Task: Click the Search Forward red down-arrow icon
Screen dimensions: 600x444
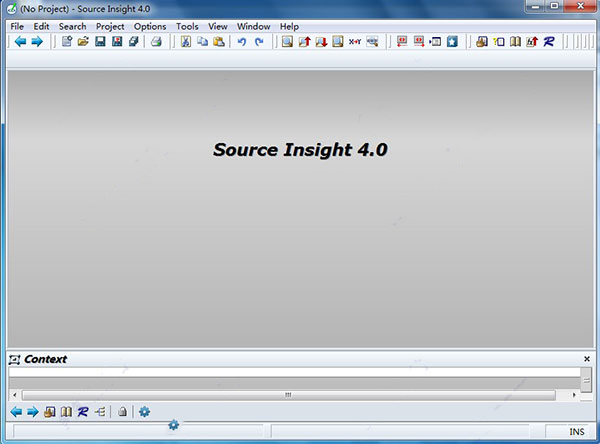Action: 321,41
